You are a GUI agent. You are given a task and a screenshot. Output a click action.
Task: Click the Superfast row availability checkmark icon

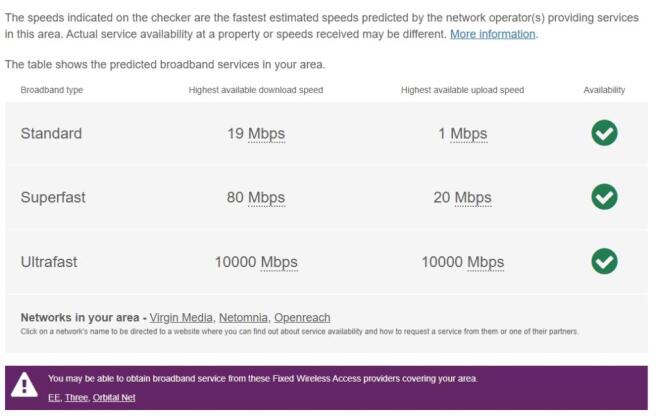pos(604,197)
